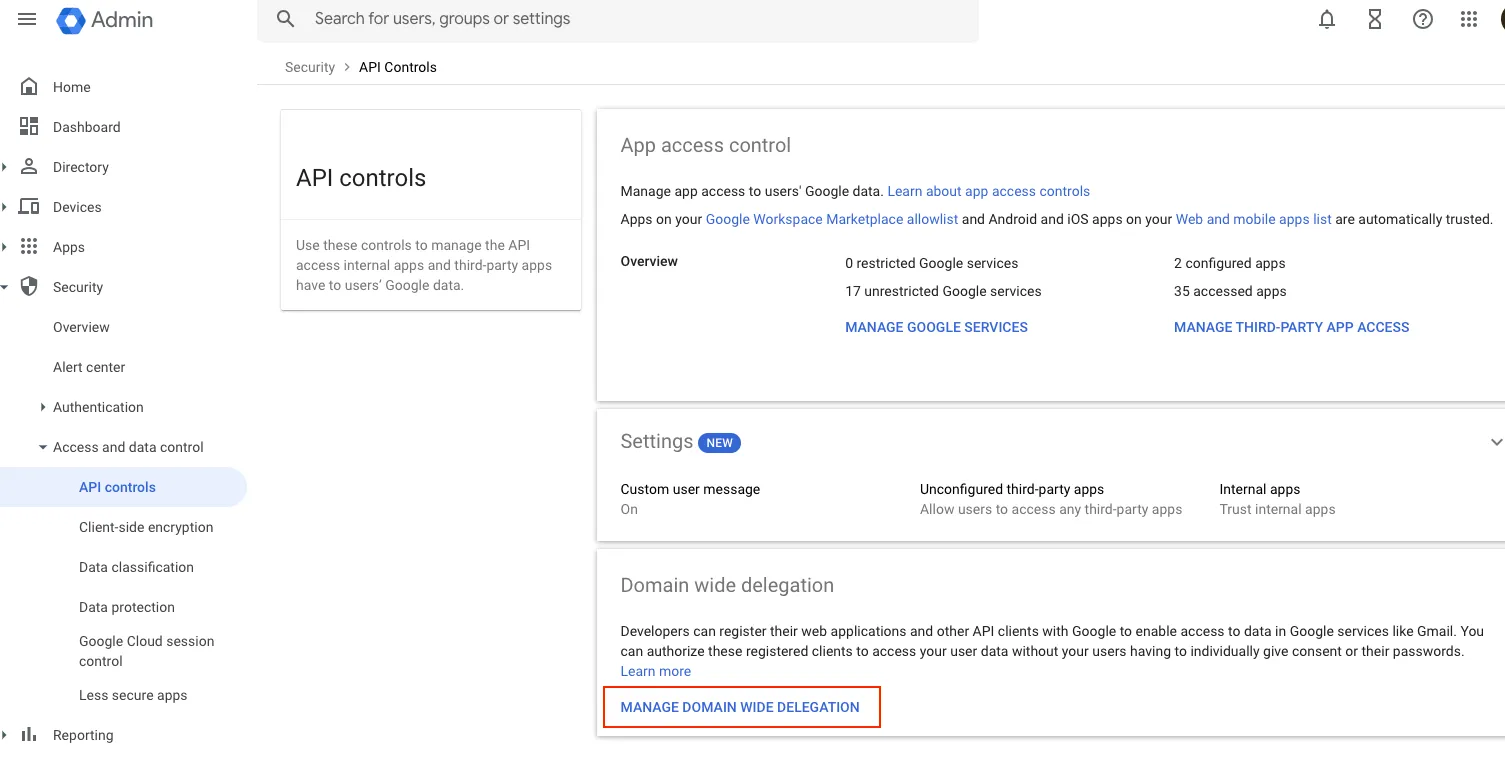Open the notifications bell
Image resolution: width=1505 pixels, height=760 pixels.
click(x=1327, y=19)
